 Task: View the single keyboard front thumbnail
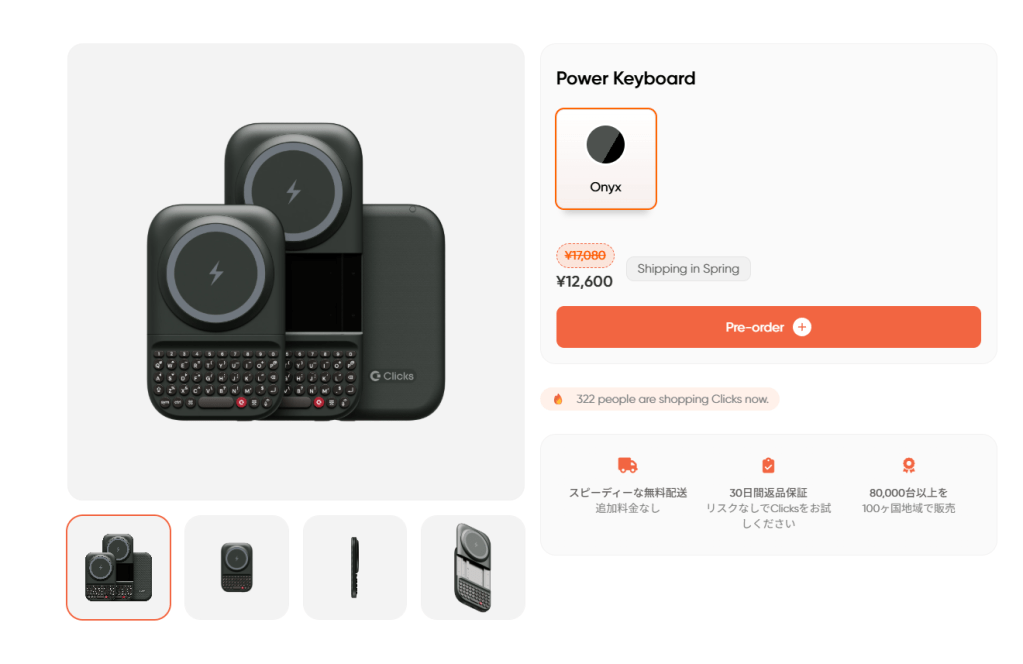237,567
